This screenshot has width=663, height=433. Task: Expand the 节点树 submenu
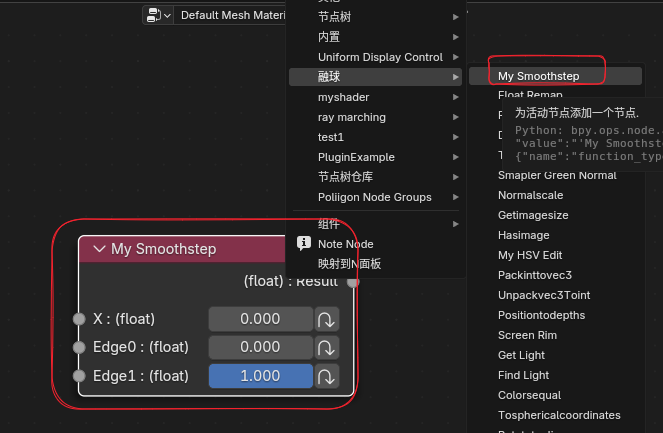point(375,17)
